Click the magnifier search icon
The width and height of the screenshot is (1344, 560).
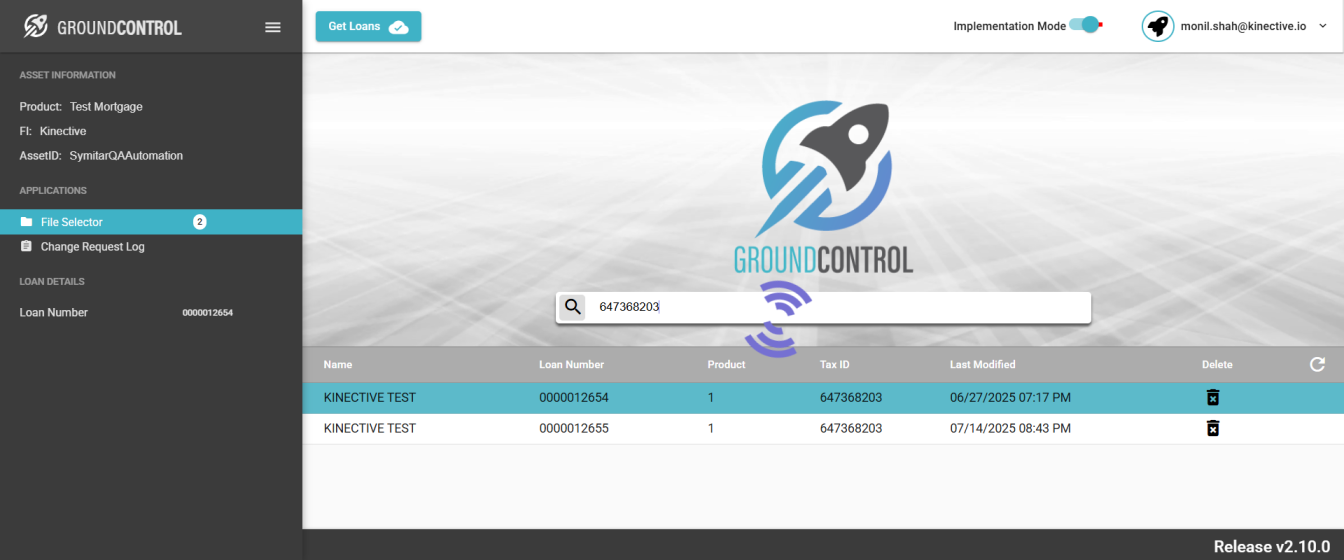(572, 307)
